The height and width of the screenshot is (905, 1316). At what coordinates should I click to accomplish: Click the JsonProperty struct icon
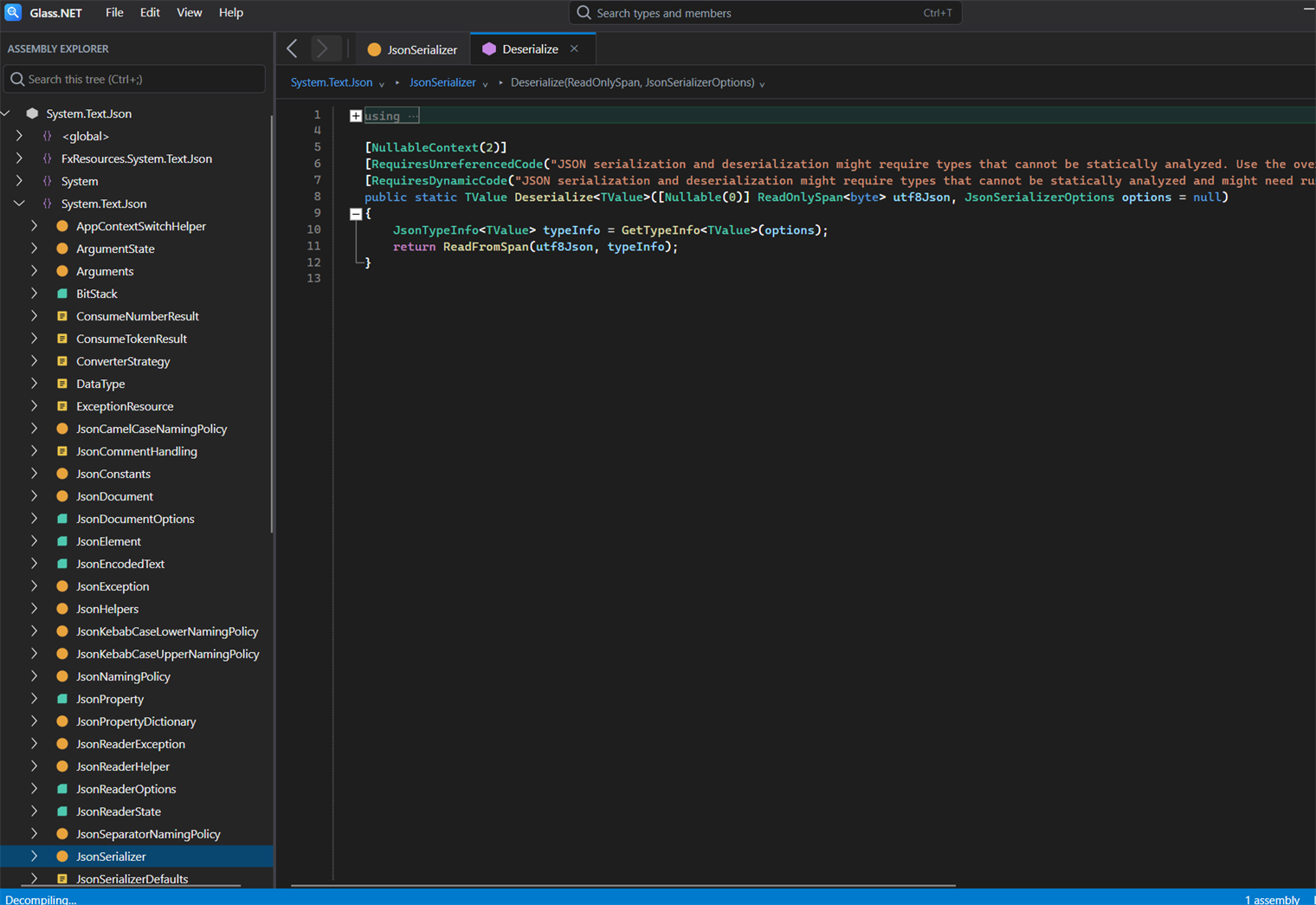click(x=62, y=699)
